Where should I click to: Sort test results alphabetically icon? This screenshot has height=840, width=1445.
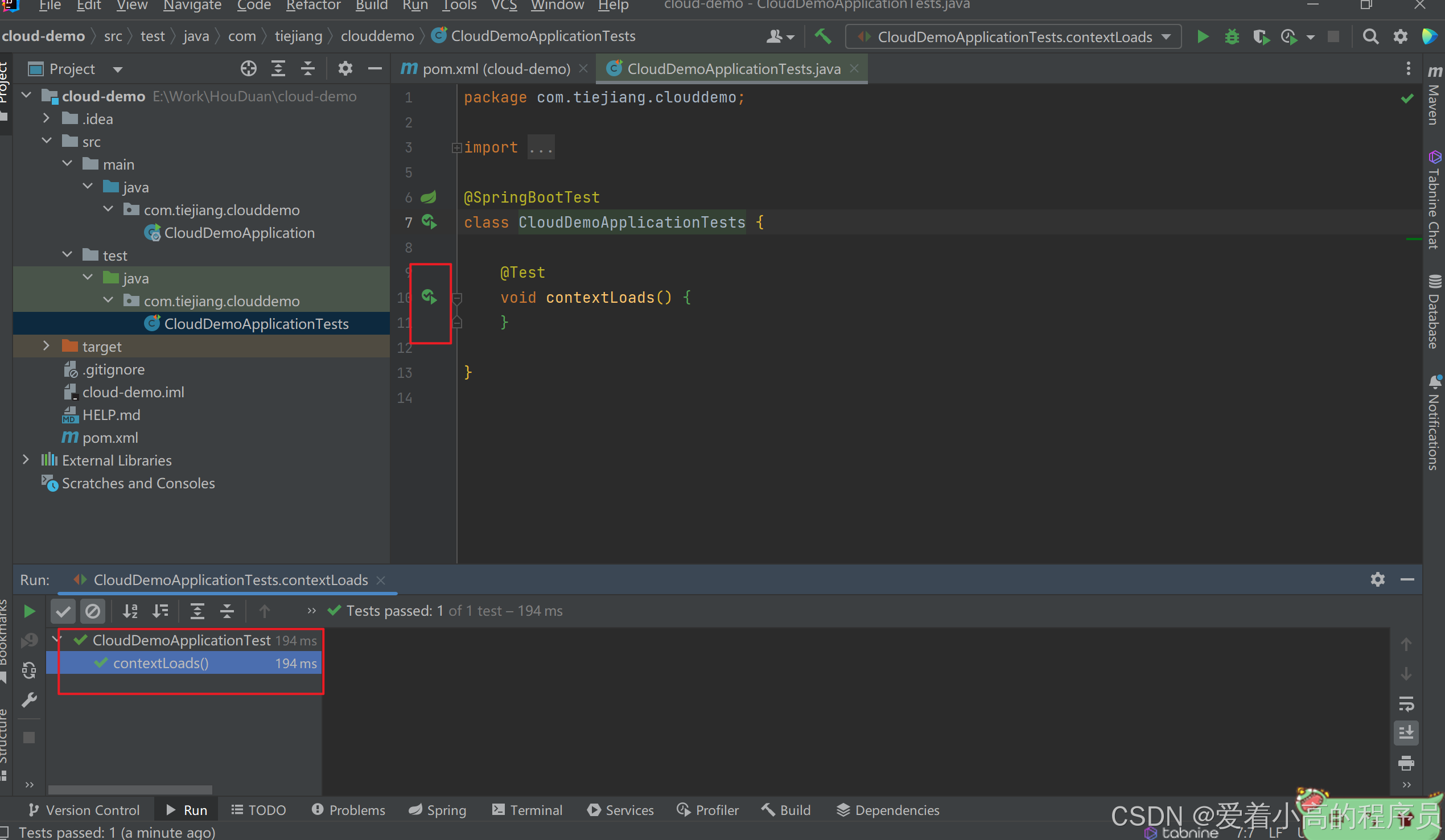click(x=130, y=611)
